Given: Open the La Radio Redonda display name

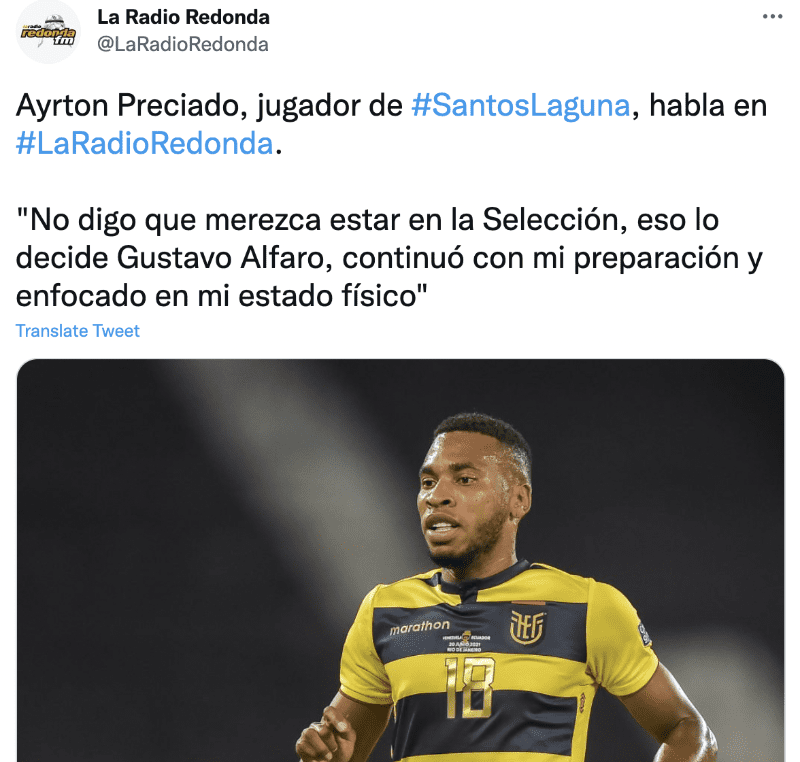Looking at the screenshot, I should 183,17.
